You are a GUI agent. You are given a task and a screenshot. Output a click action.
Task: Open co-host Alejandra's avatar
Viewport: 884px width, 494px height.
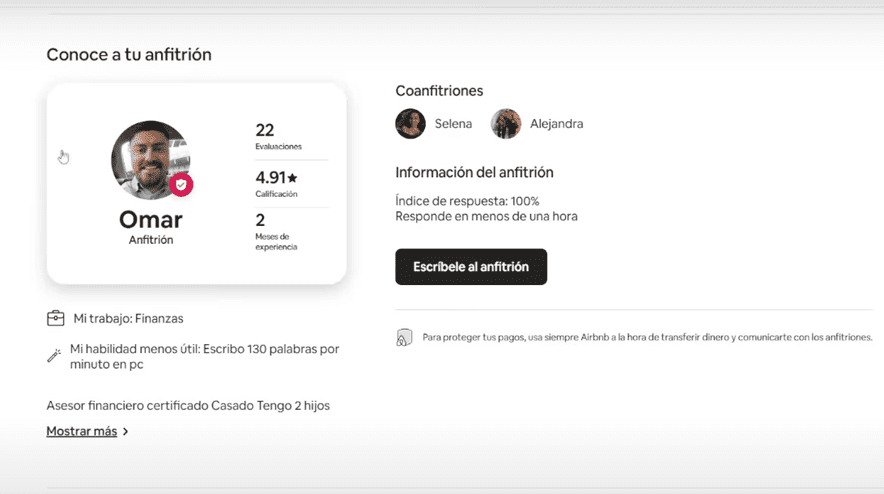coord(506,124)
